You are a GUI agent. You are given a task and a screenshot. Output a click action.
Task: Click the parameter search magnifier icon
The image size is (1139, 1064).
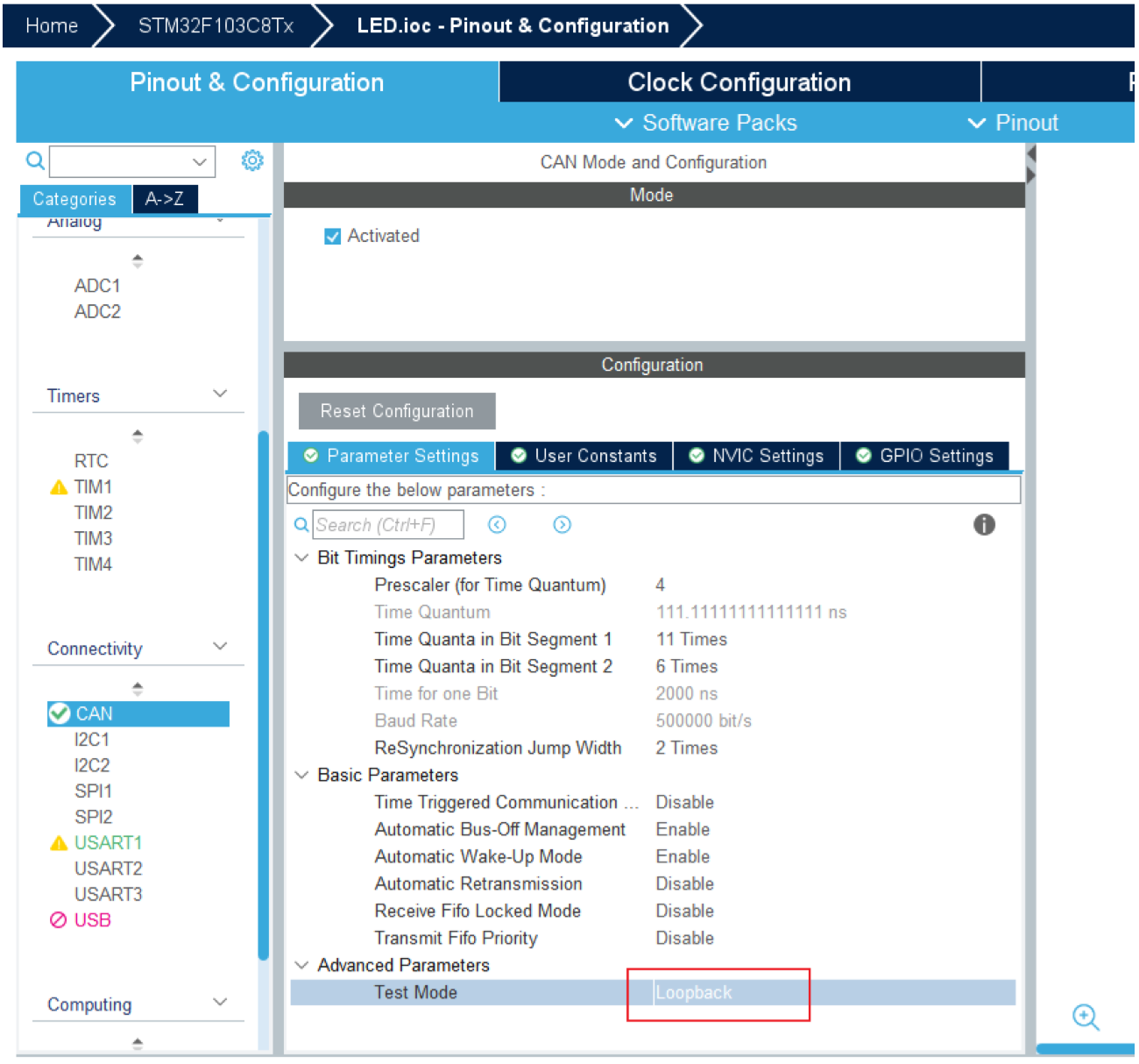point(301,525)
